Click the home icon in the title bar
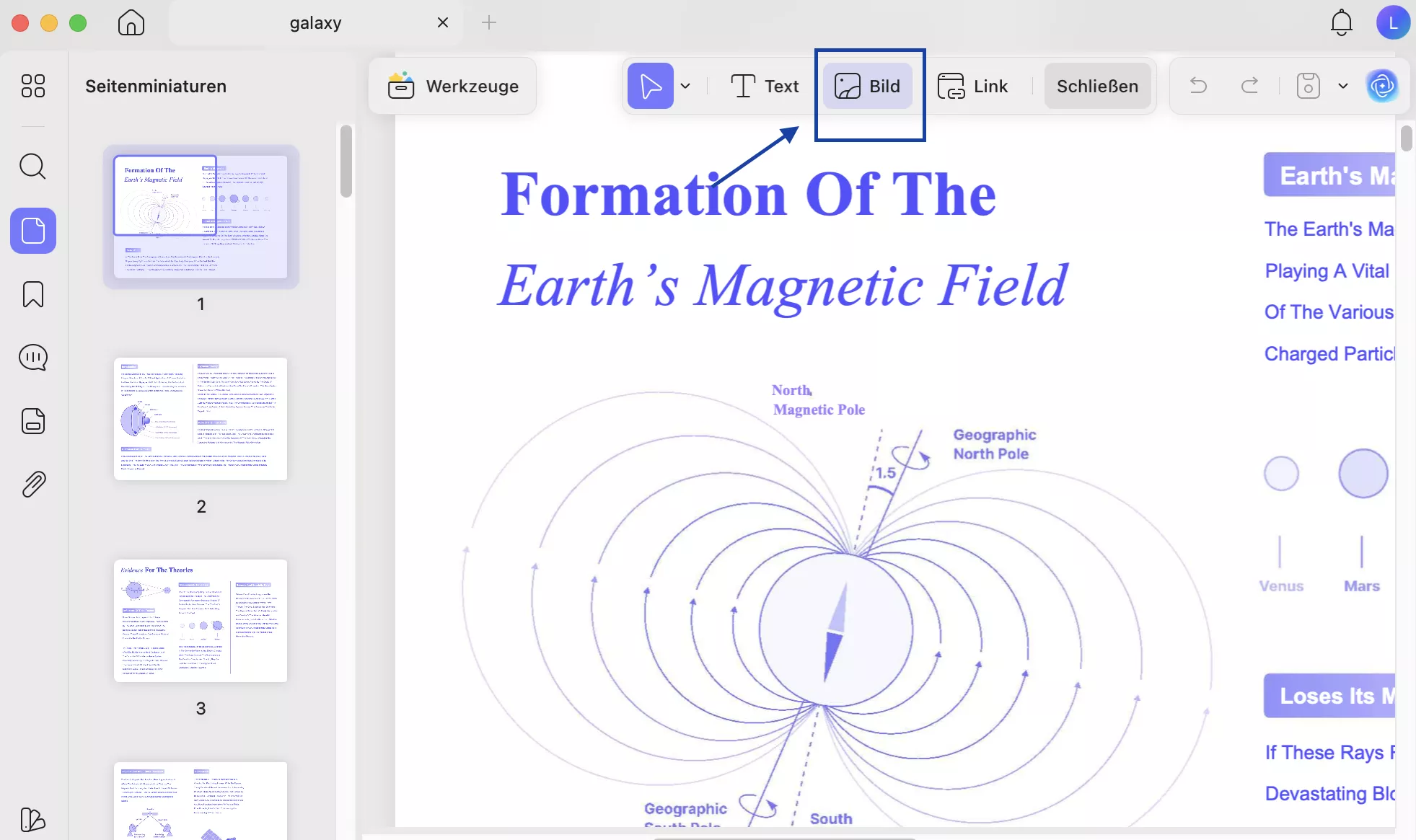 (131, 22)
